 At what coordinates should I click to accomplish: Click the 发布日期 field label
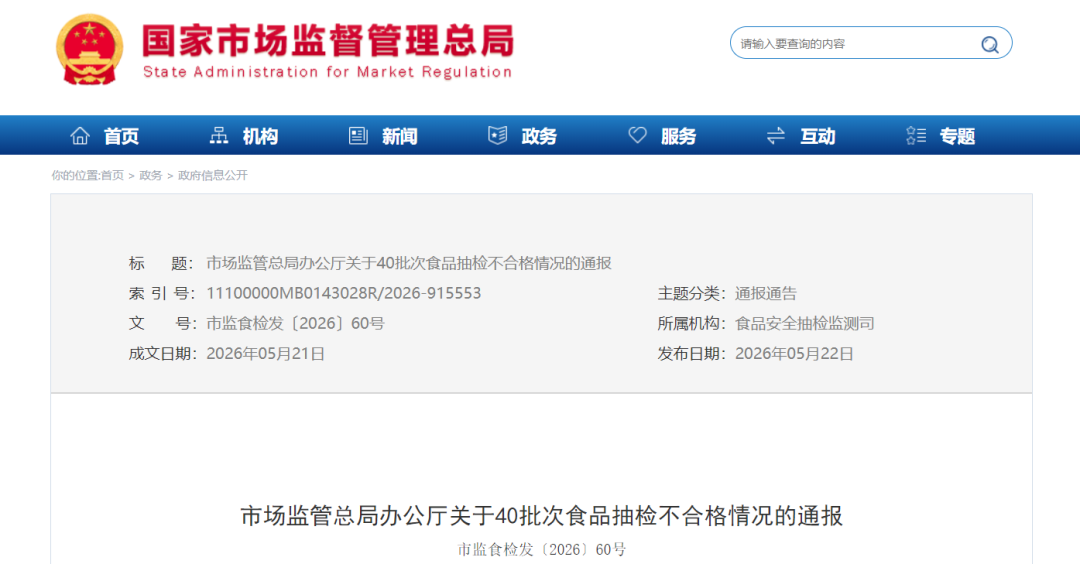(x=692, y=354)
